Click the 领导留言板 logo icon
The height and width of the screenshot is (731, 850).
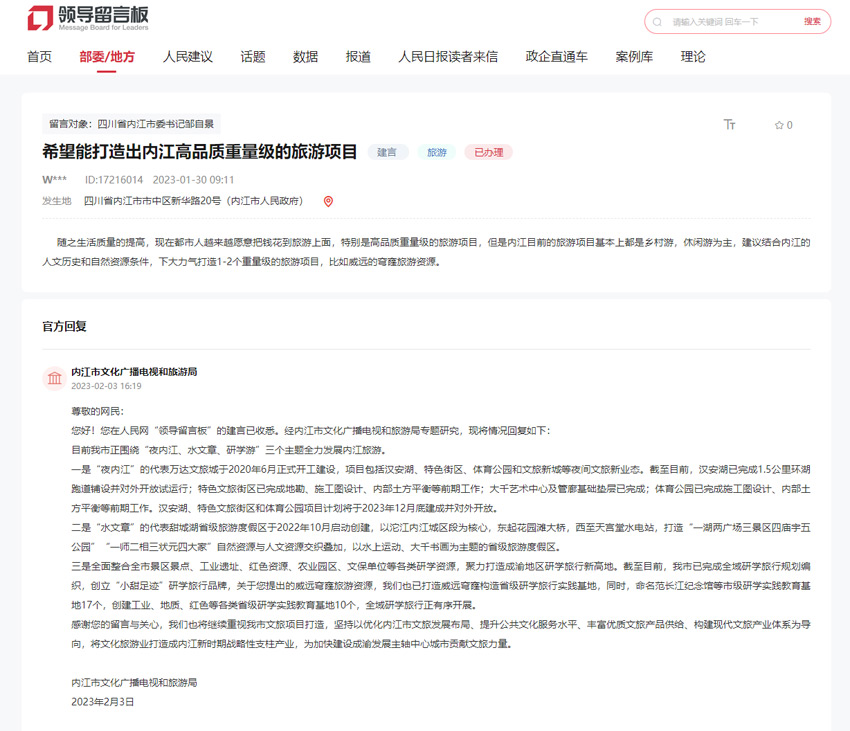(x=40, y=18)
